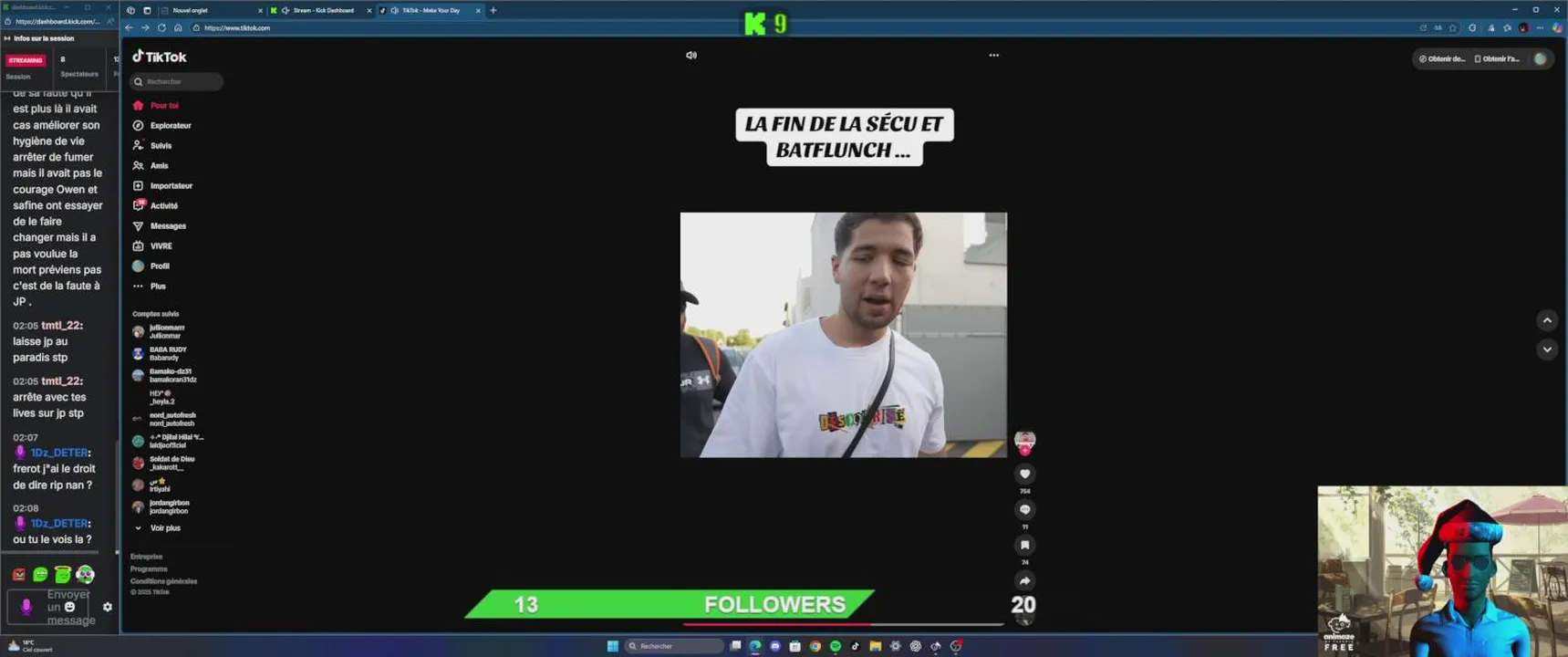Go to previous video with up chevron
The height and width of the screenshot is (657, 1568).
[x=1547, y=320]
